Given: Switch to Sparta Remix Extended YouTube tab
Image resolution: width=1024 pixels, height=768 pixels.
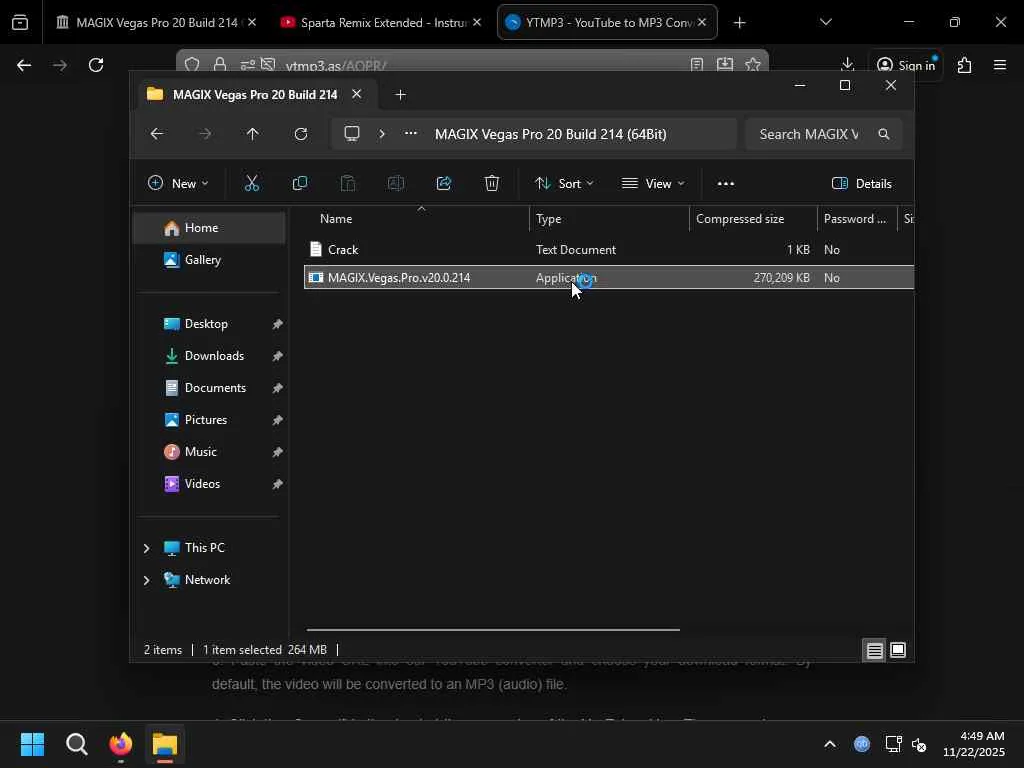Looking at the screenshot, I should 381,22.
